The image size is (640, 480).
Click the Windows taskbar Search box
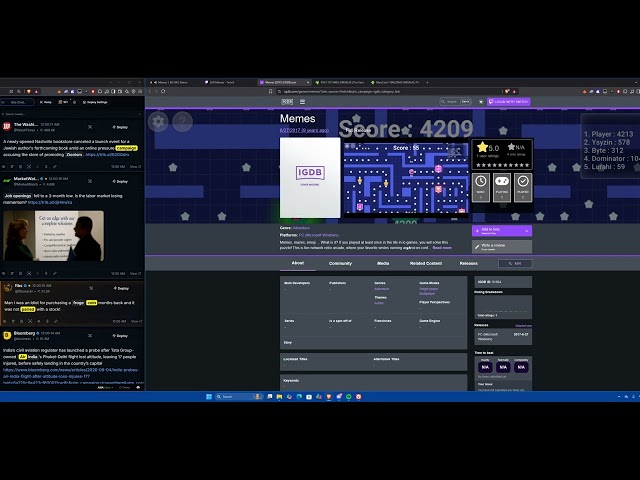[x=239, y=397]
